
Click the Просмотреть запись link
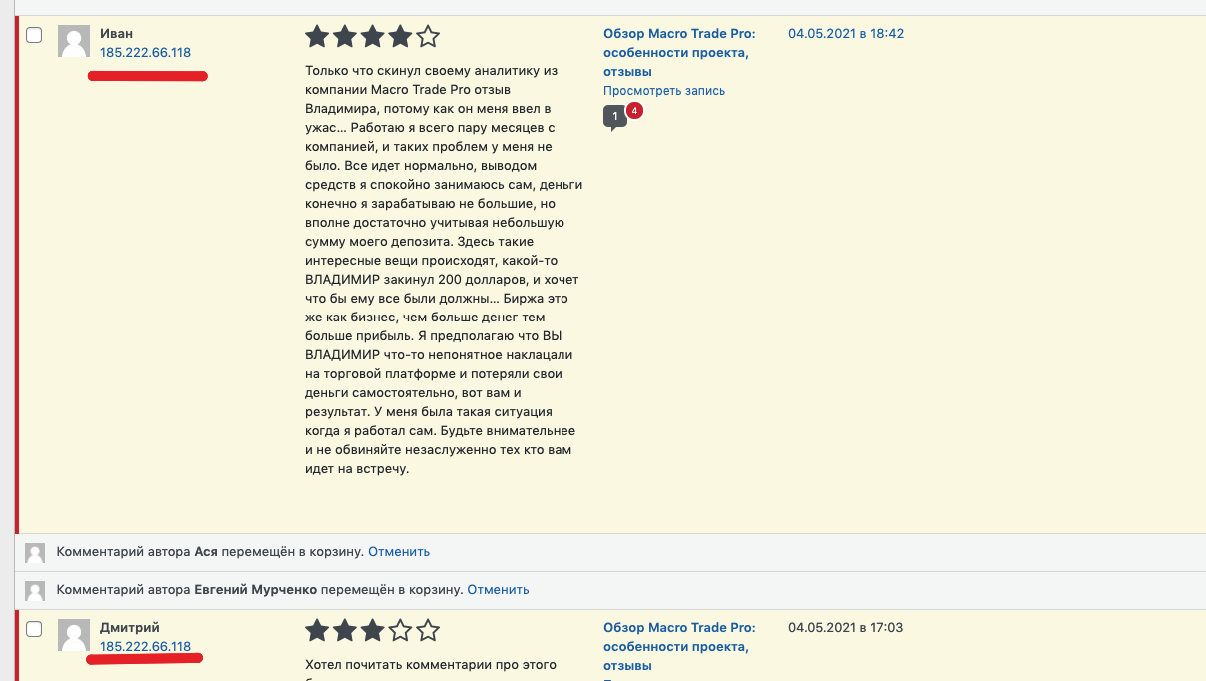(x=664, y=91)
